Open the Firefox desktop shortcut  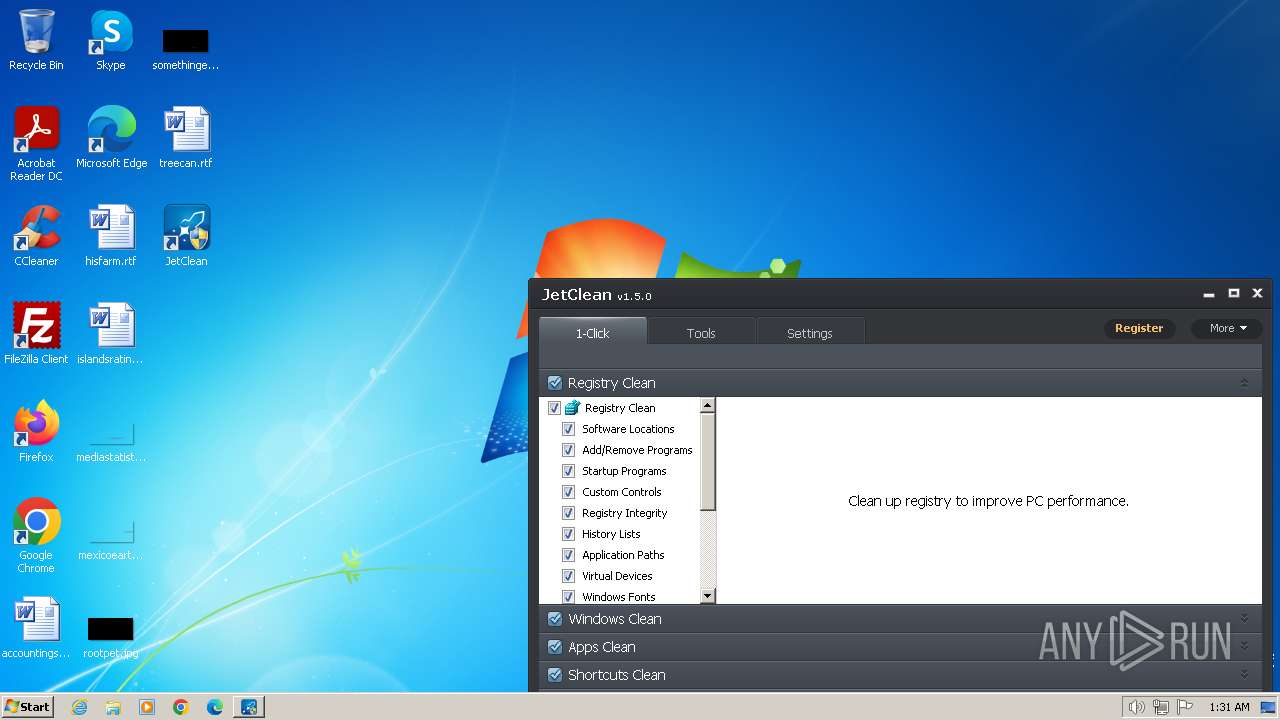(x=36, y=432)
